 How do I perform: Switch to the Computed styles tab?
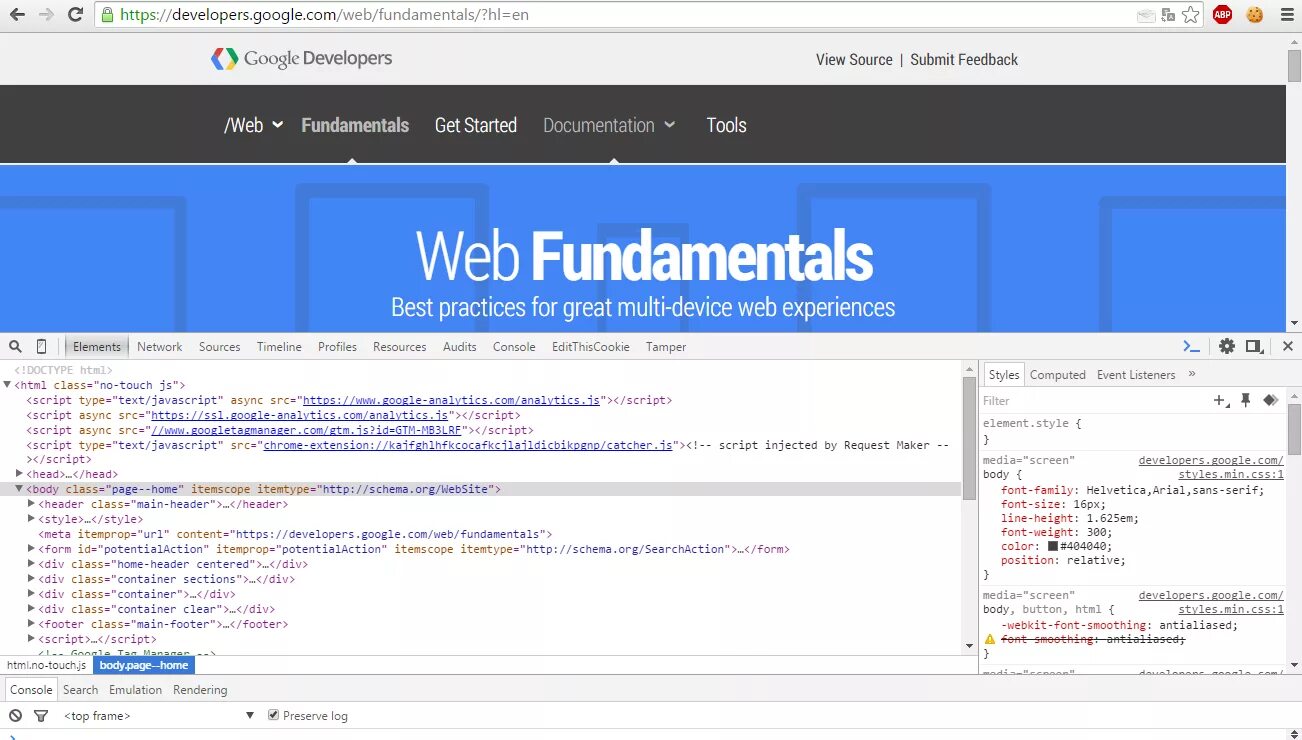click(x=1058, y=375)
